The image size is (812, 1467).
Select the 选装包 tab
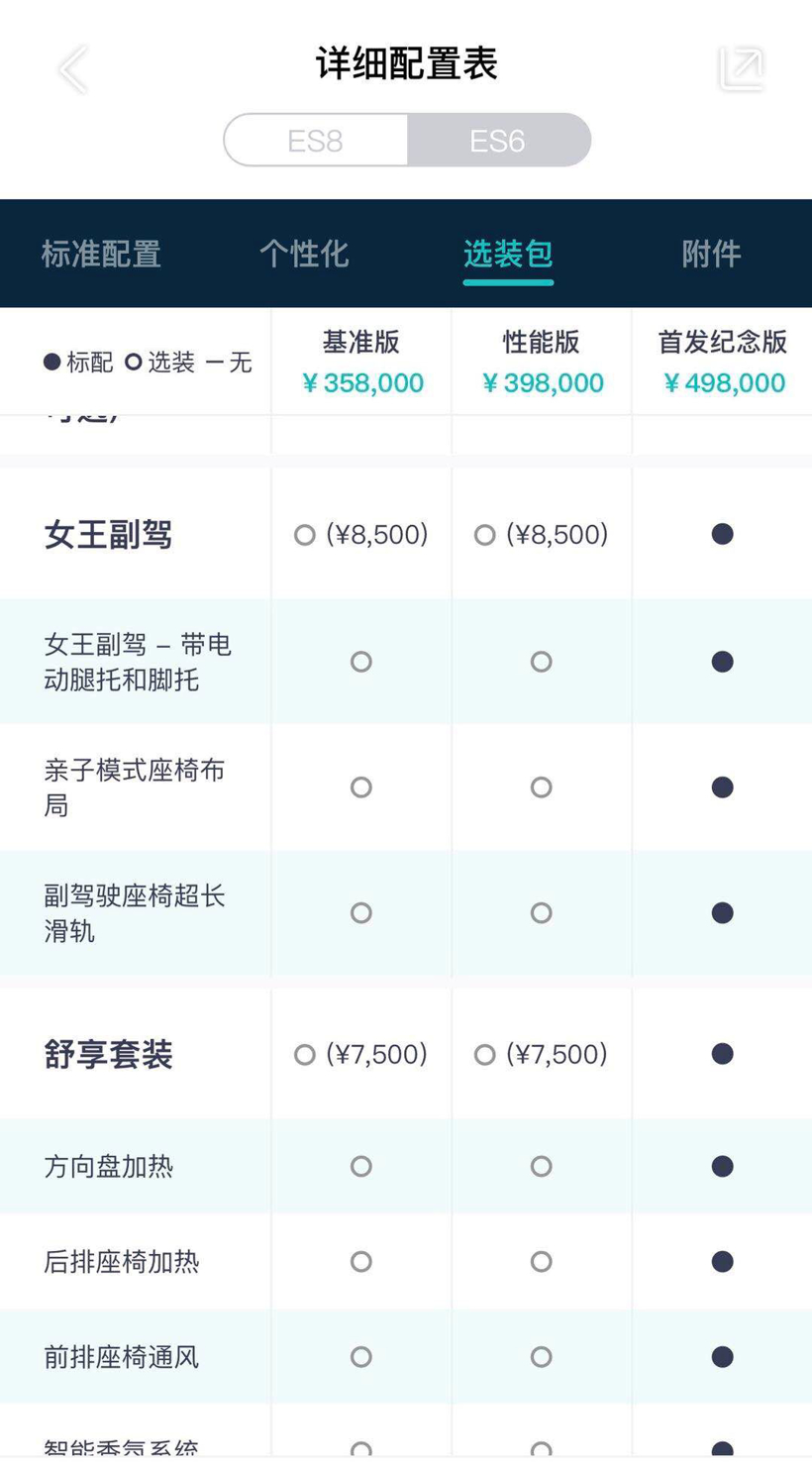pyautogui.click(x=508, y=255)
